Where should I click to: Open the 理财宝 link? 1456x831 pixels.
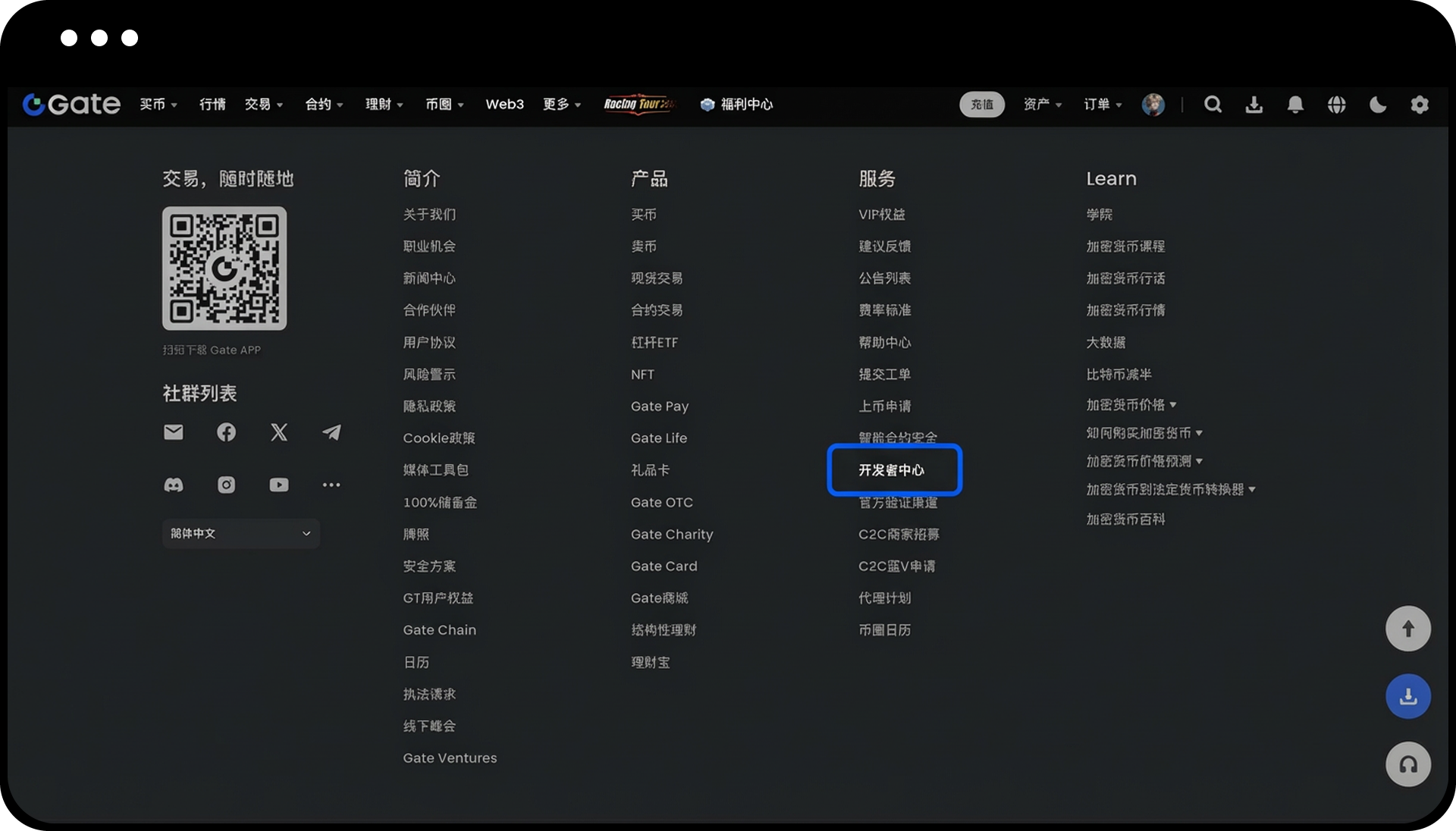point(651,663)
